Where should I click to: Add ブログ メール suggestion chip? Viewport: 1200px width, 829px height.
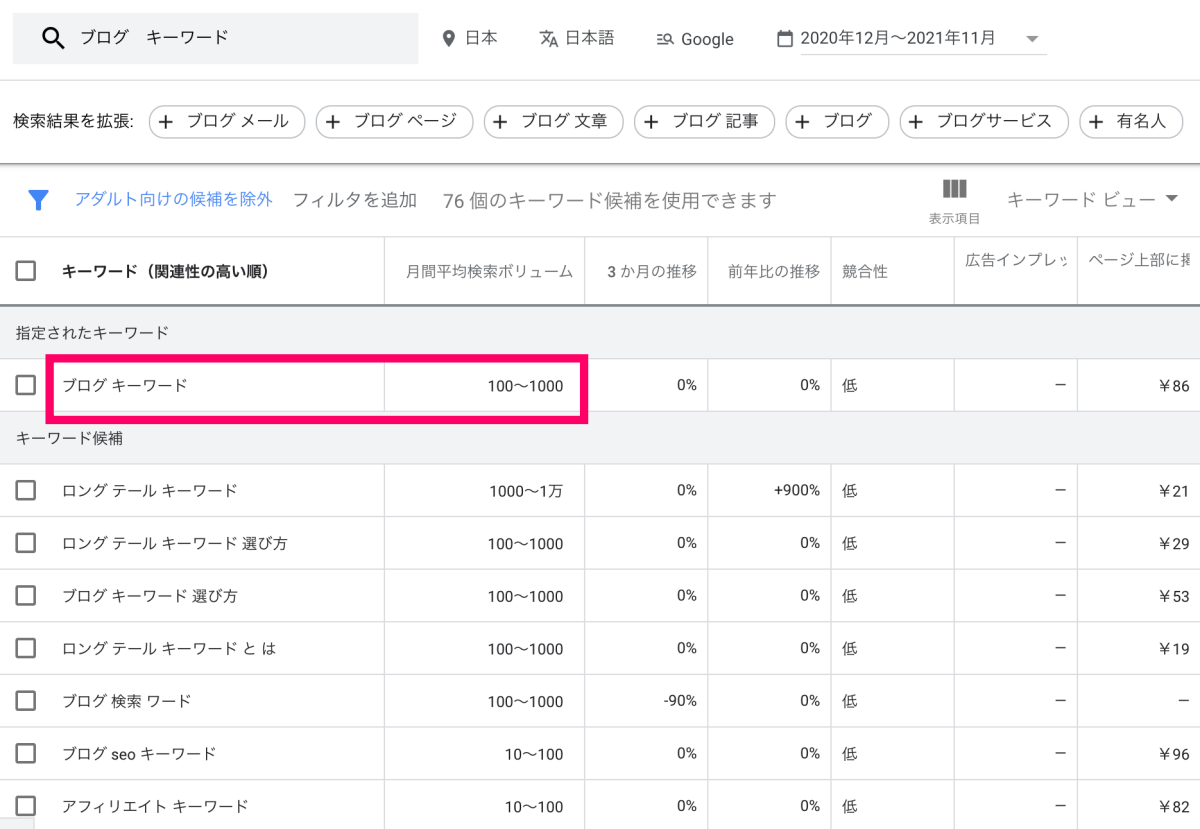pyautogui.click(x=225, y=122)
